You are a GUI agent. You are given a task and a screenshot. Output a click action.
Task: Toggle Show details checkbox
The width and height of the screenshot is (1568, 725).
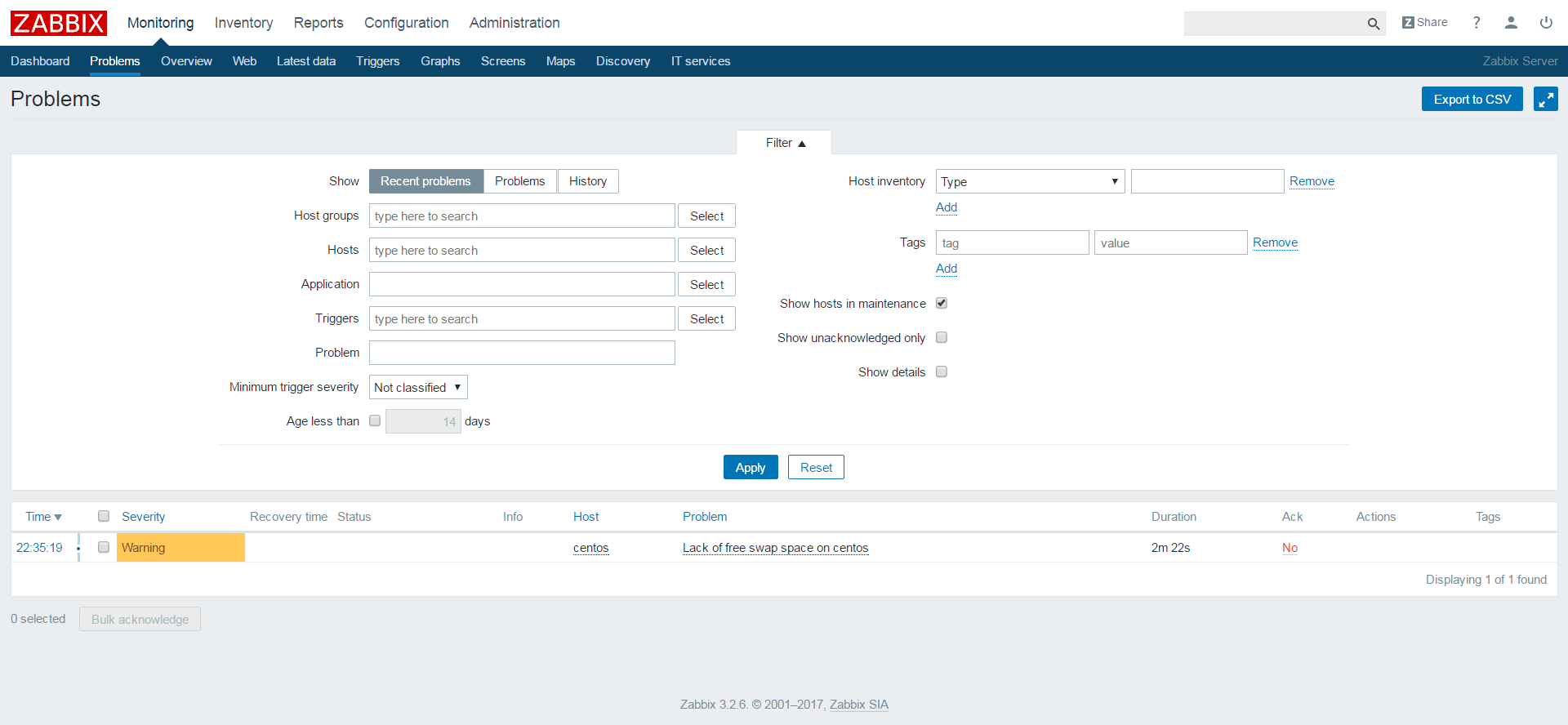click(942, 371)
